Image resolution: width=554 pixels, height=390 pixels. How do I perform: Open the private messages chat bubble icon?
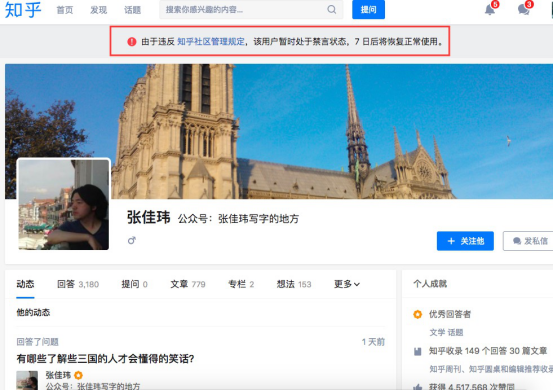pos(524,9)
